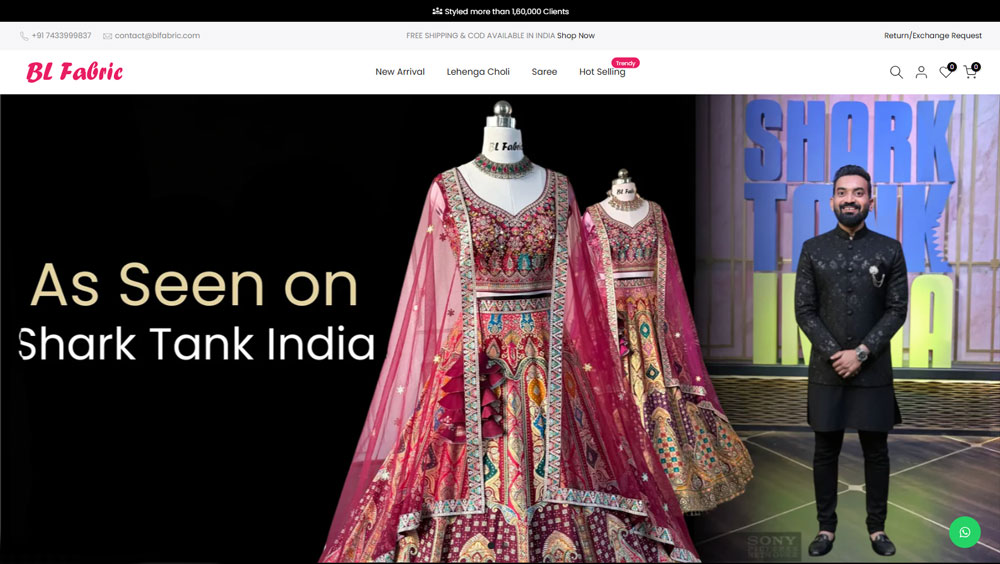Open the shopping cart icon
Viewport: 1000px width, 564px height.
coord(970,72)
